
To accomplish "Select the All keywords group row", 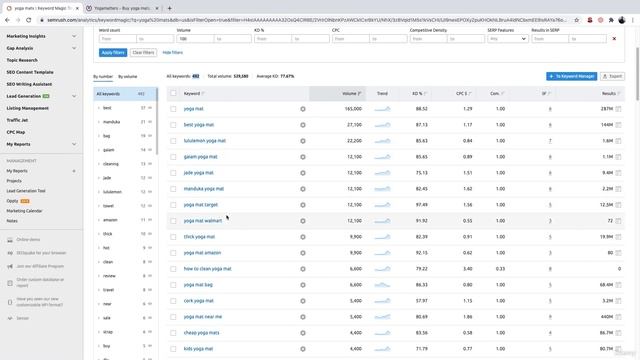I will pos(124,94).
